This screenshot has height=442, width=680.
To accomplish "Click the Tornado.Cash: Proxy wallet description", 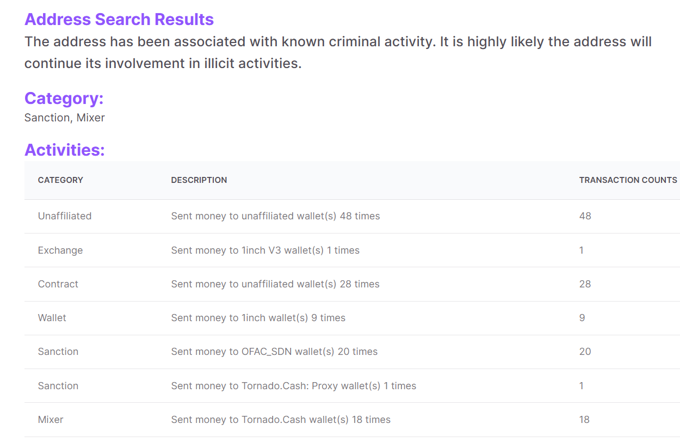I will 293,386.
